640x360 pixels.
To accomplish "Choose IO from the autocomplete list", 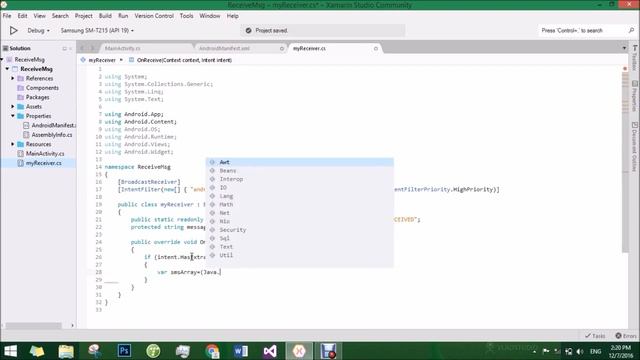I will point(300,187).
